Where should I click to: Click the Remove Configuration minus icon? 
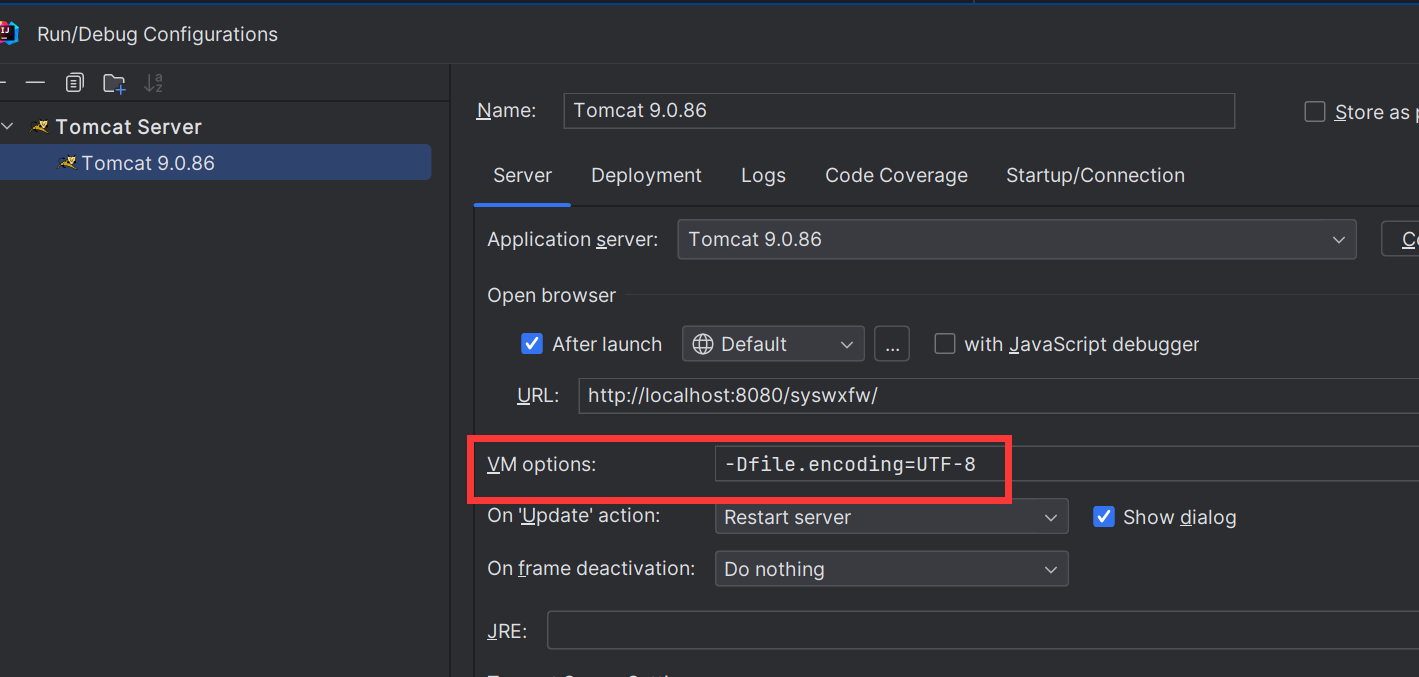pos(35,83)
